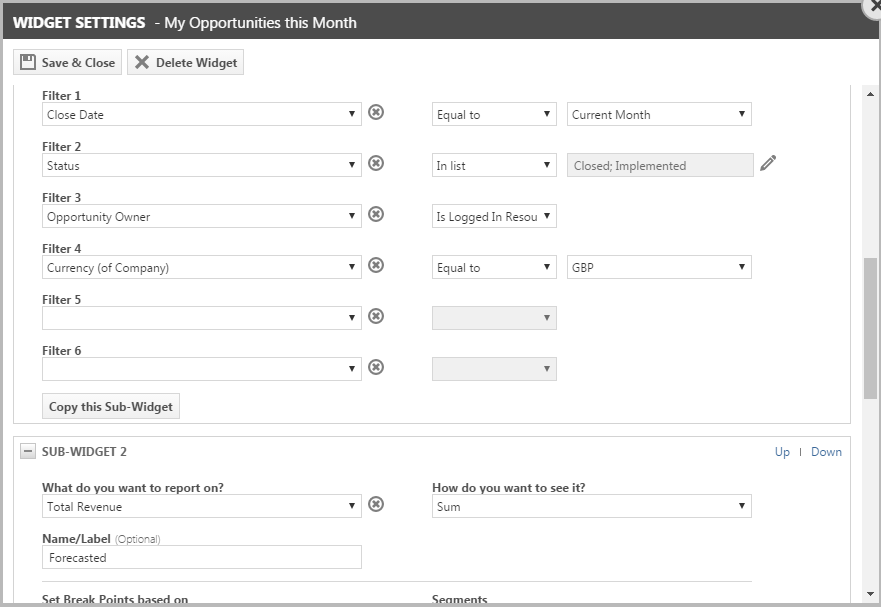This screenshot has height=607, width=881.
Task: Open the Current Month value dropdown
Action: click(x=659, y=114)
